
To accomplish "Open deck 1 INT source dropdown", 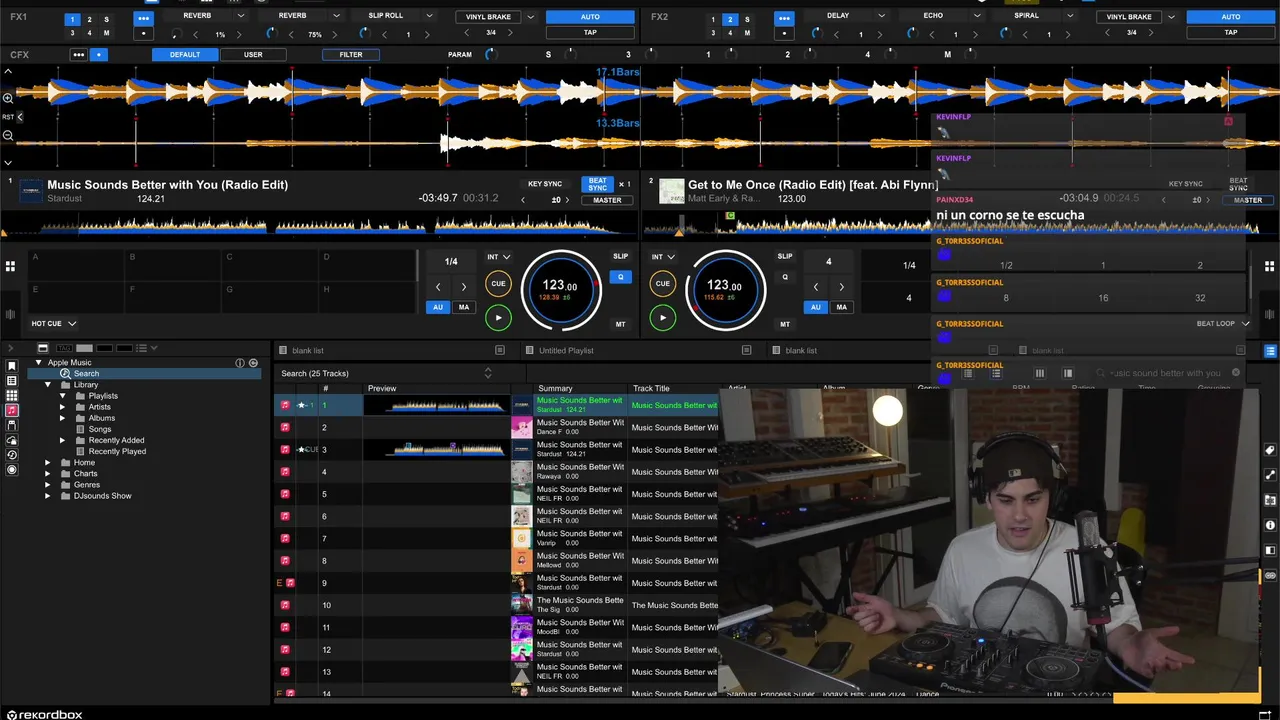I will tap(498, 256).
